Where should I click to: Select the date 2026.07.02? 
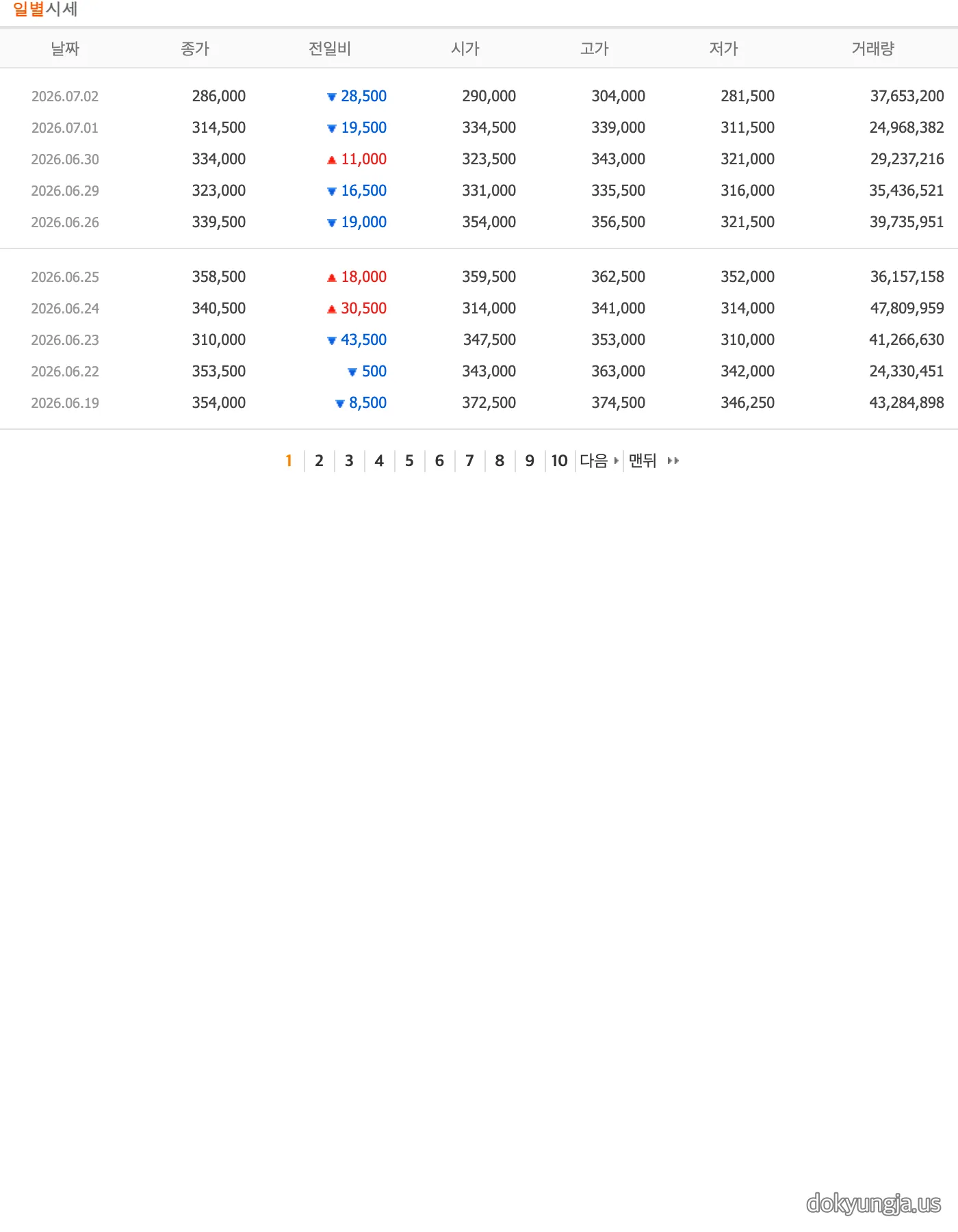[65, 97]
